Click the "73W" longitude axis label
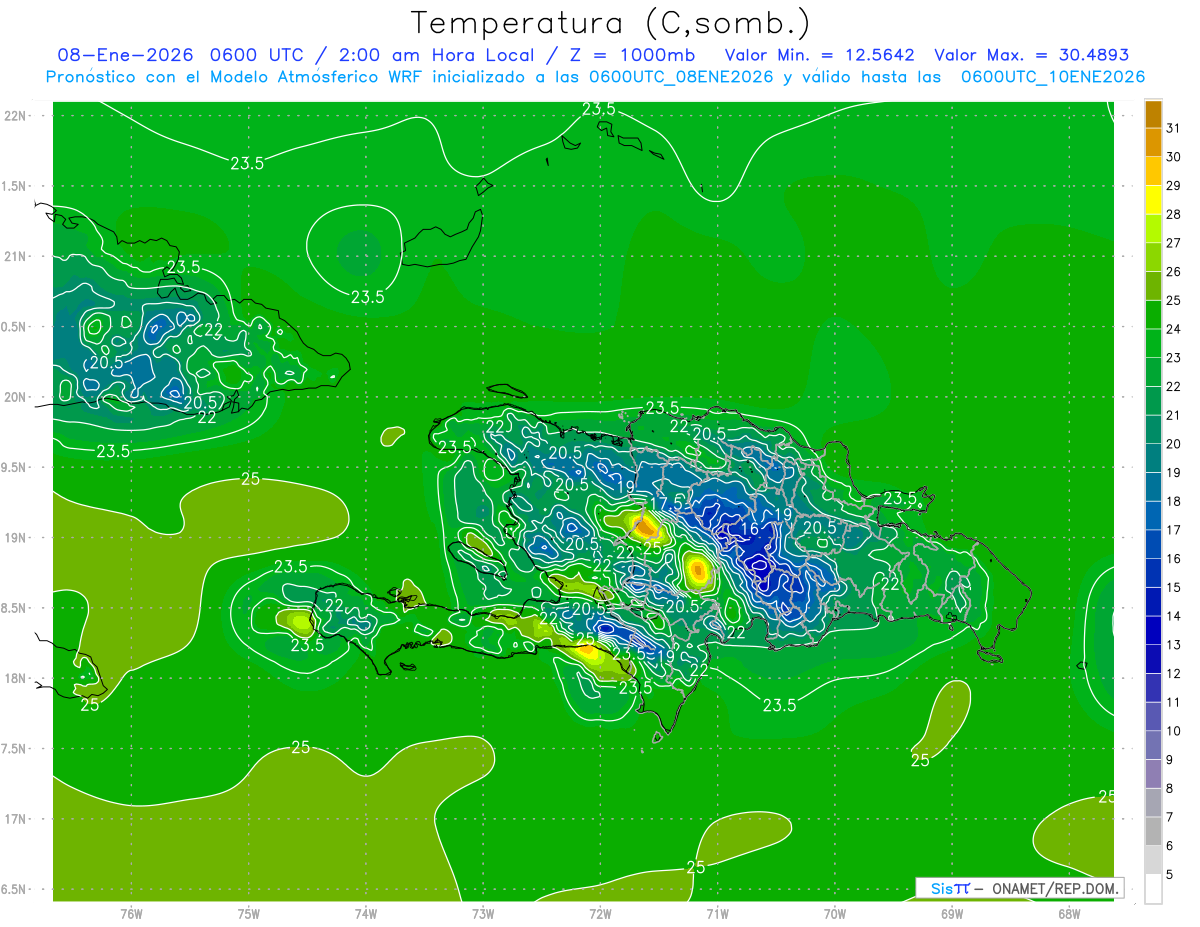Viewport: 1200px width, 927px height. [483, 914]
